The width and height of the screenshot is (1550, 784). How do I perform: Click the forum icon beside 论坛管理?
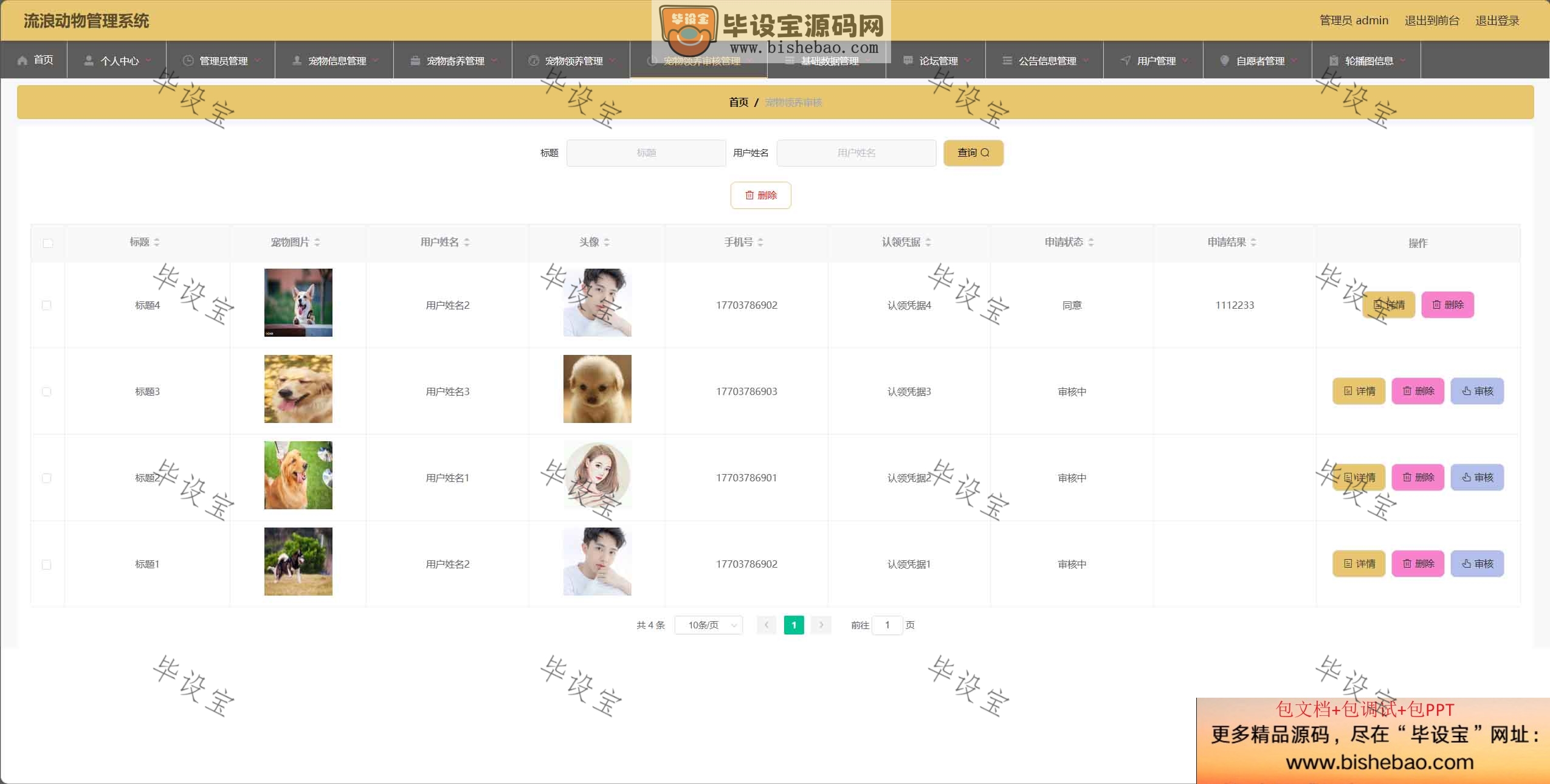click(908, 60)
